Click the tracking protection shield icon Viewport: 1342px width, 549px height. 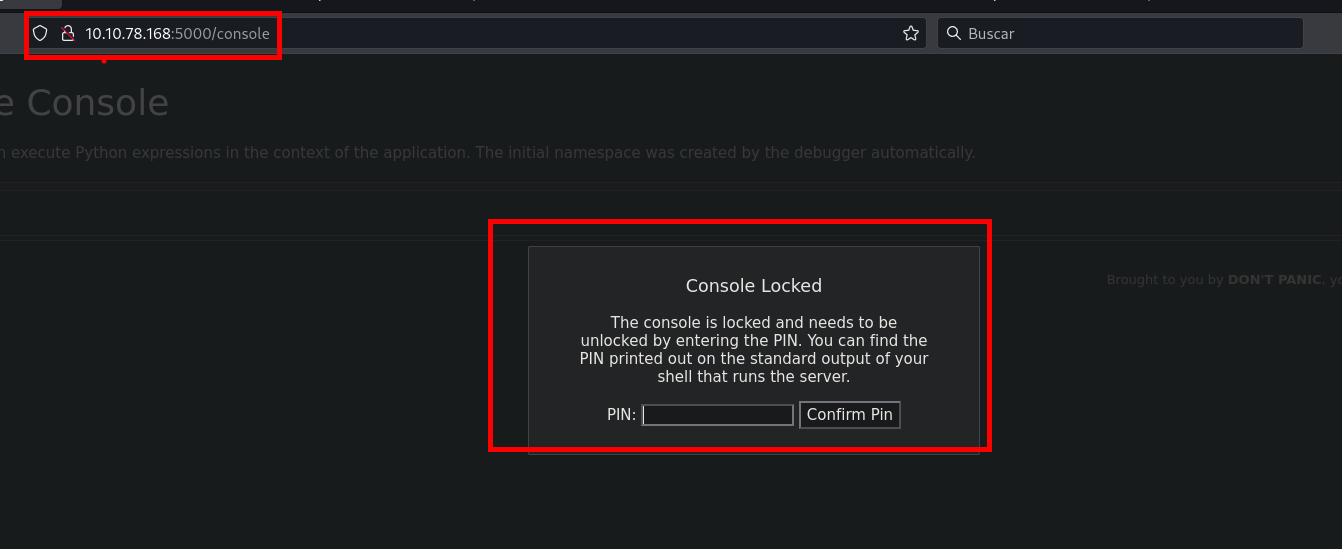click(x=40, y=33)
